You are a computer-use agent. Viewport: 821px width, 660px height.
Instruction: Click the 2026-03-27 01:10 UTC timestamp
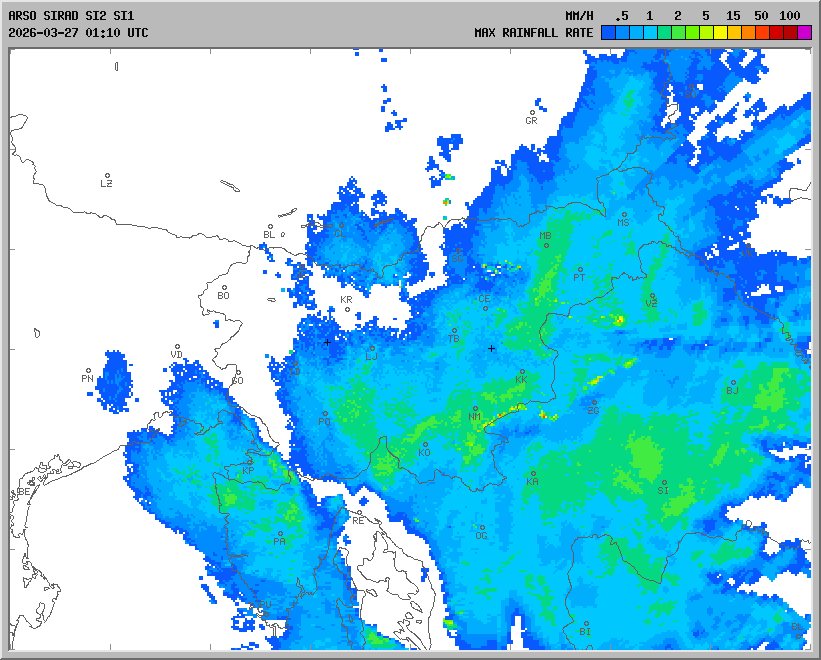tap(78, 32)
